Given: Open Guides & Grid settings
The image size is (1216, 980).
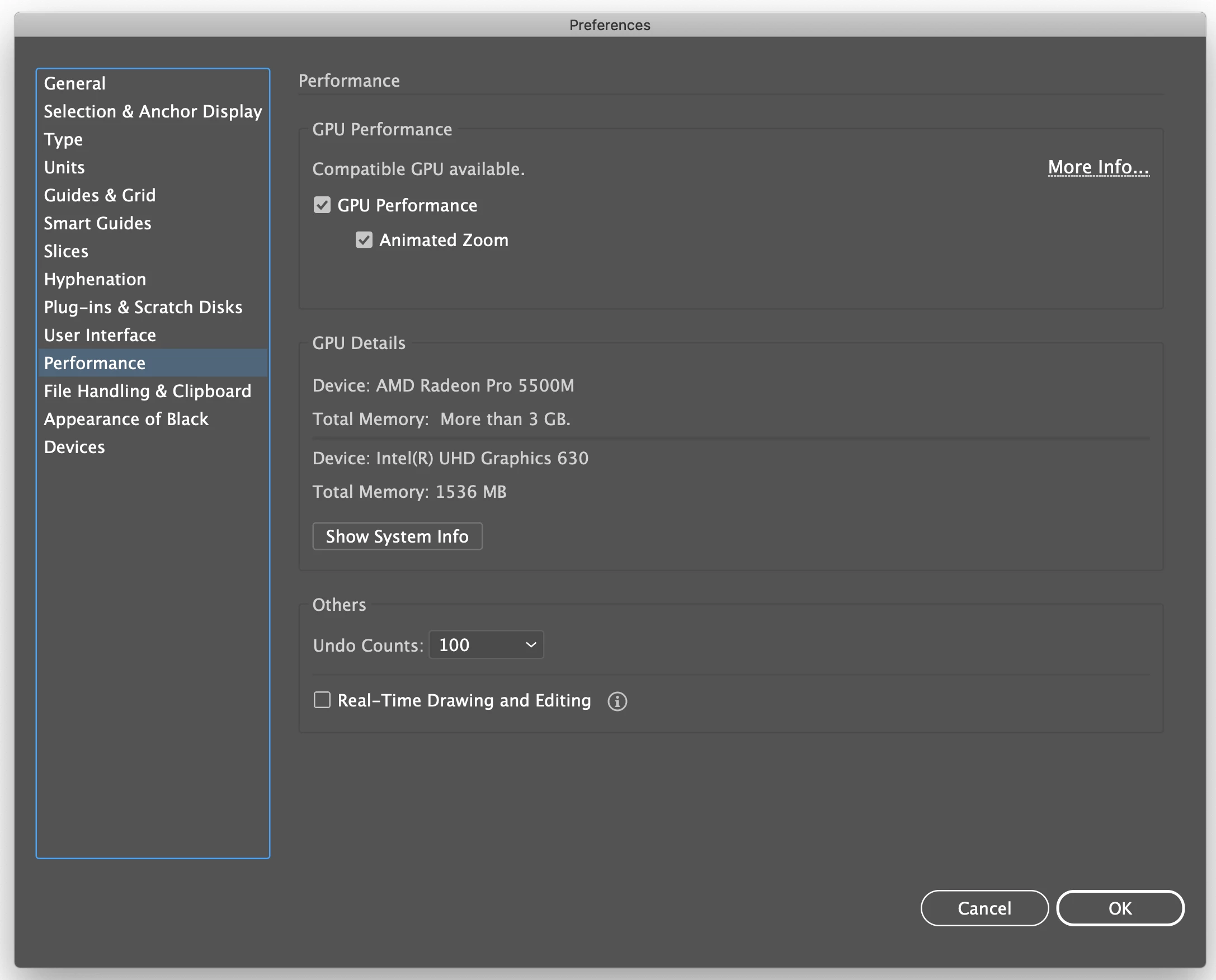Looking at the screenshot, I should tap(100, 195).
